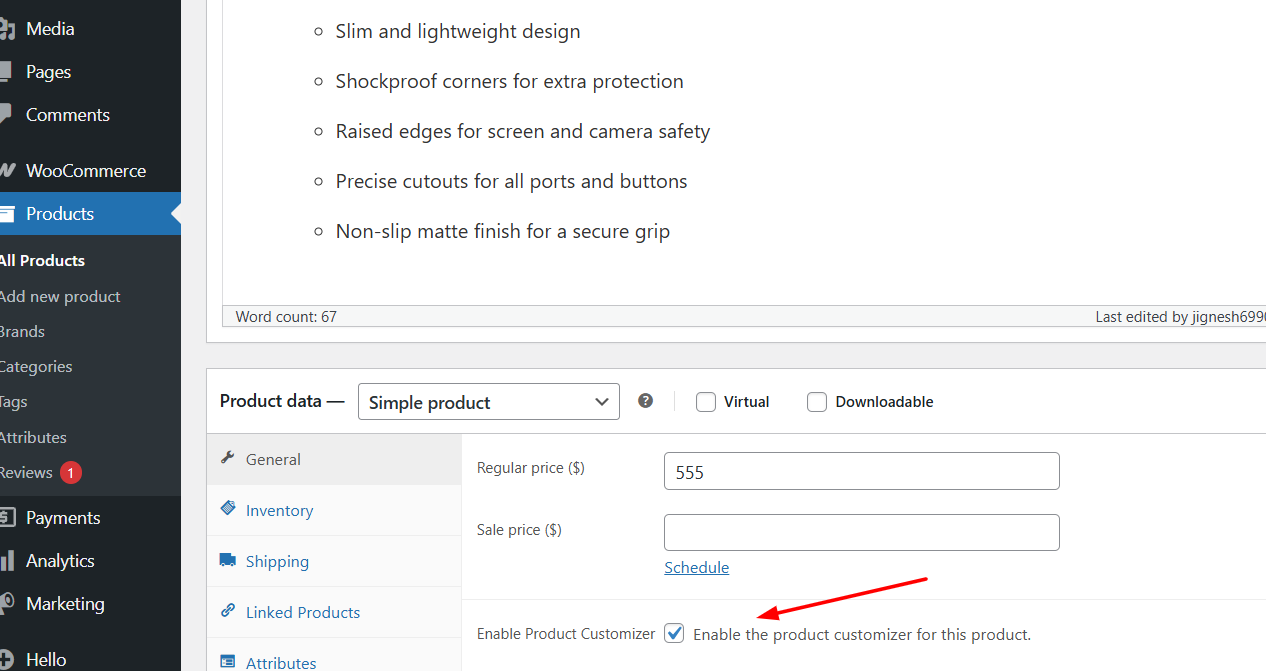This screenshot has height=671, width=1266.
Task: Open the Simple product type dropdown
Action: point(488,402)
